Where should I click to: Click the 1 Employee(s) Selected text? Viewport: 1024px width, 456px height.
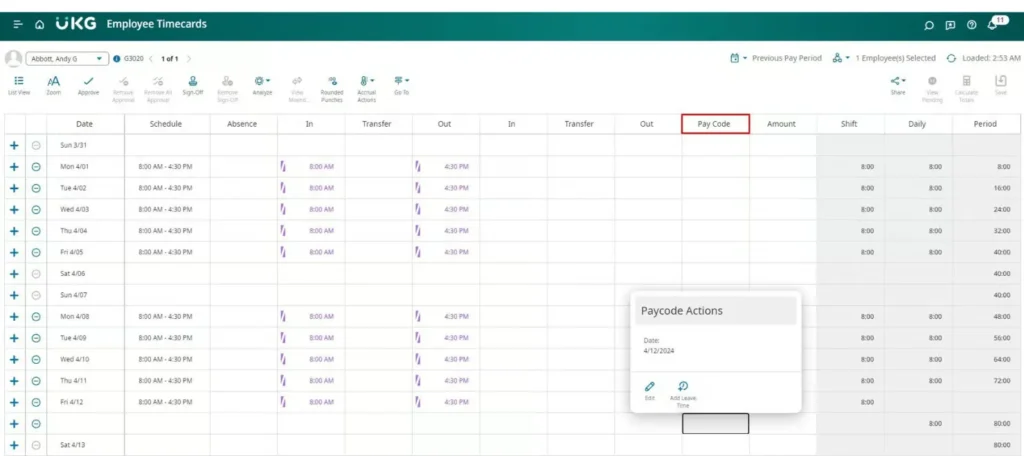[x=895, y=58]
